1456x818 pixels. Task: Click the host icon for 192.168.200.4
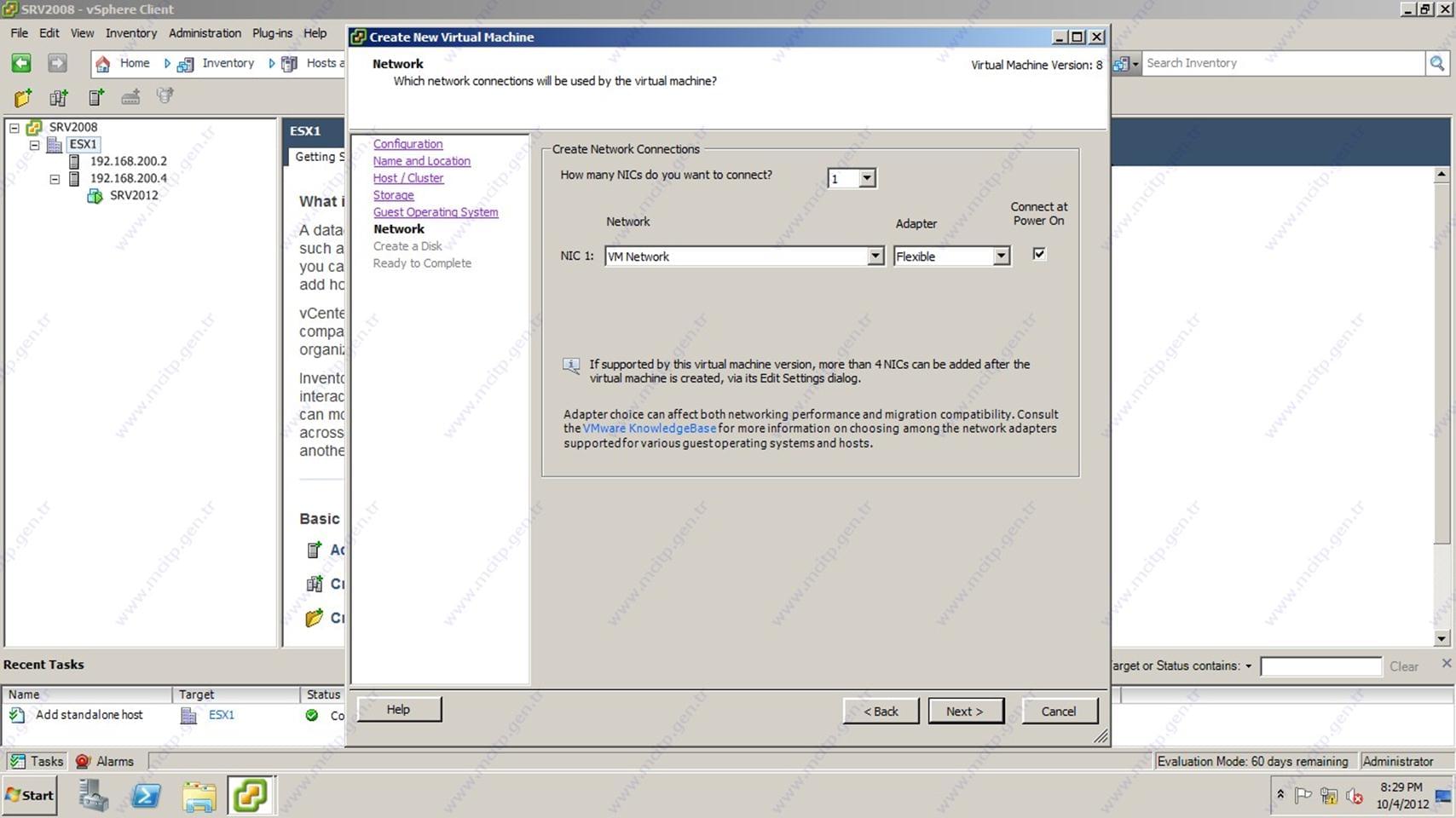(74, 178)
